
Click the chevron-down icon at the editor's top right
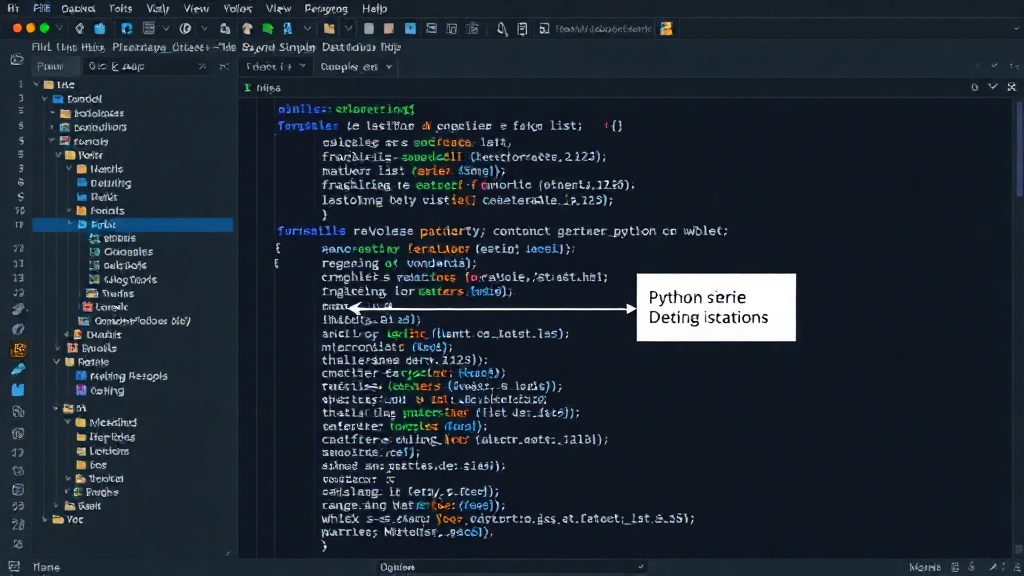point(993,87)
